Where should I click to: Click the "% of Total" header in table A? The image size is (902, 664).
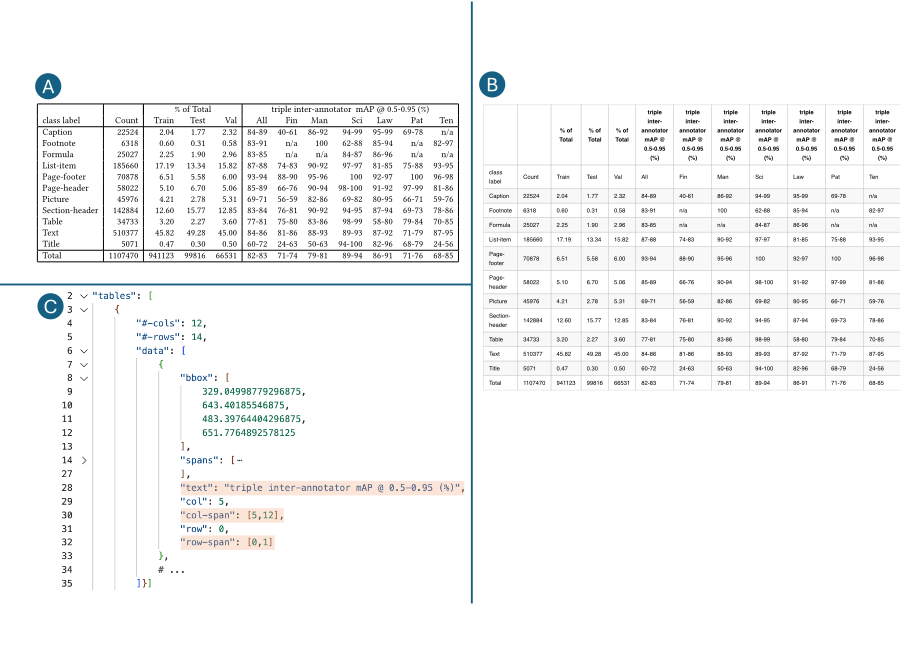pos(193,109)
